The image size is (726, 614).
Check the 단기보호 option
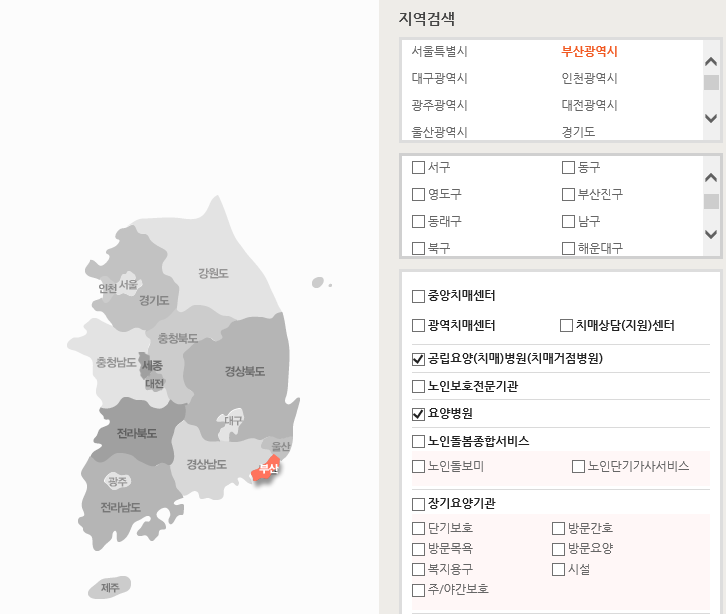coord(418,528)
